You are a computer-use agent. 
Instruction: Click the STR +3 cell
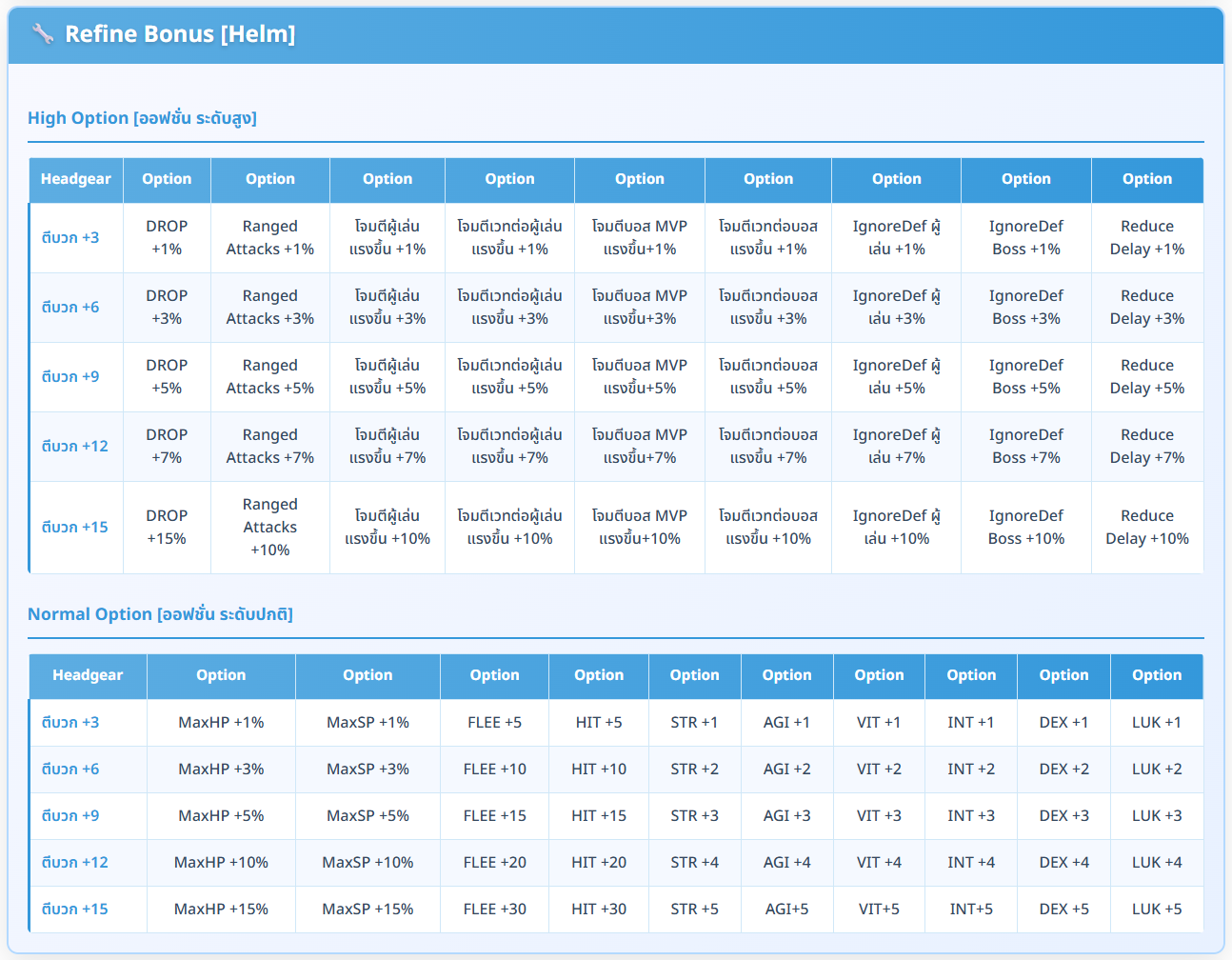(x=694, y=816)
